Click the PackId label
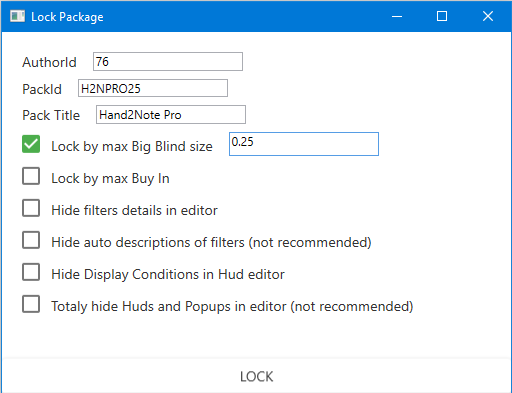The width and height of the screenshot is (512, 393). pos(42,89)
